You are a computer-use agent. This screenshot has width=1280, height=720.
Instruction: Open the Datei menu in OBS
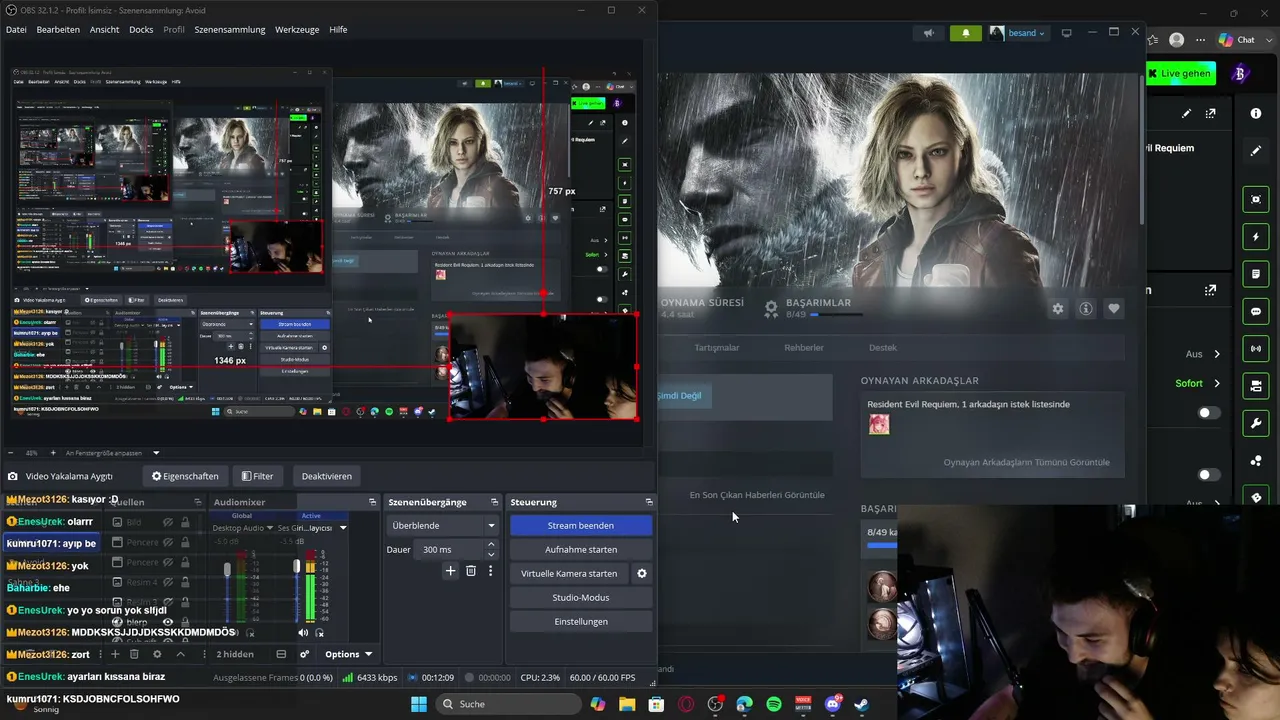tap(16, 30)
